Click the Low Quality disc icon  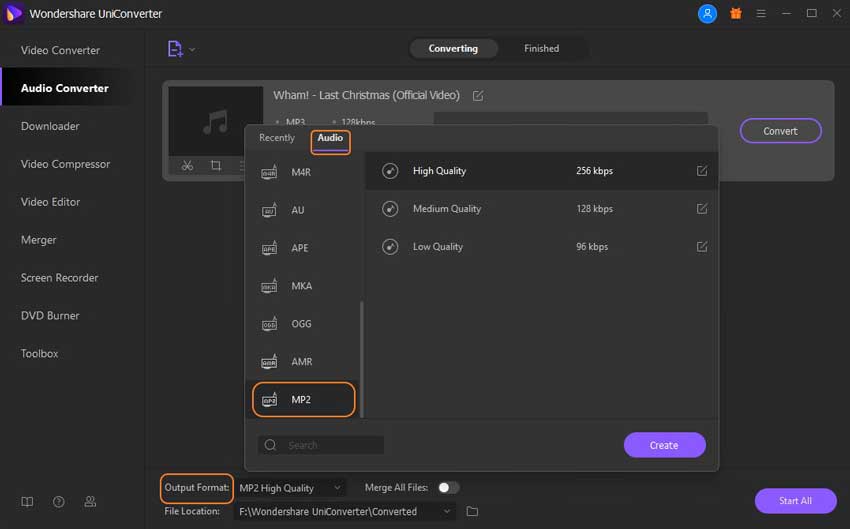(390, 247)
